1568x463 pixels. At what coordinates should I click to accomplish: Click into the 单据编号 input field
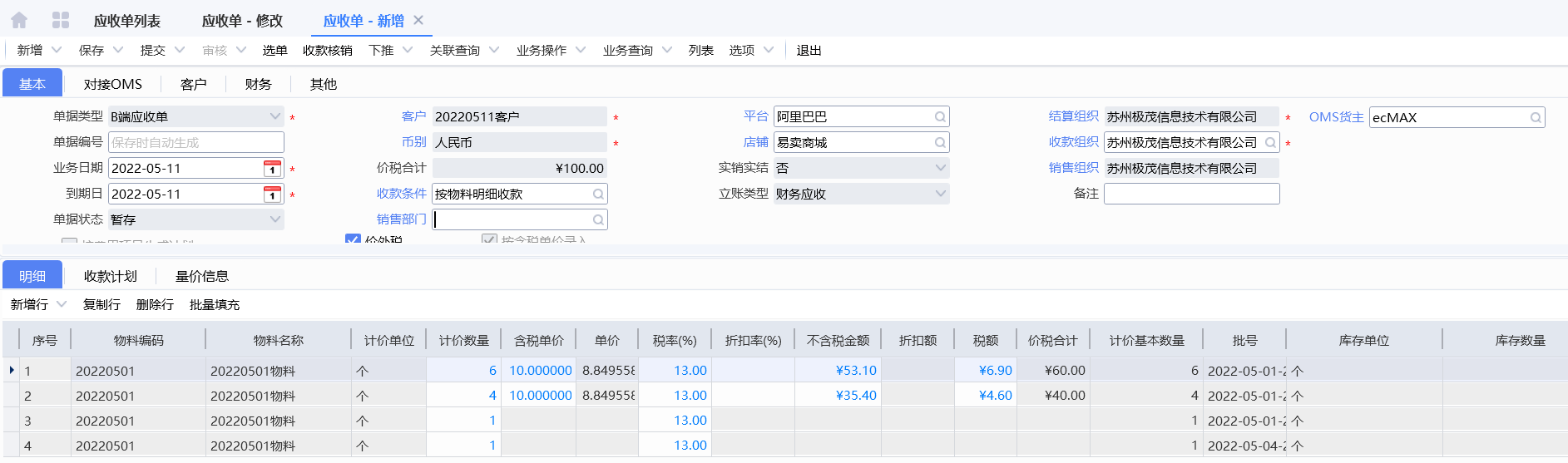pos(196,143)
